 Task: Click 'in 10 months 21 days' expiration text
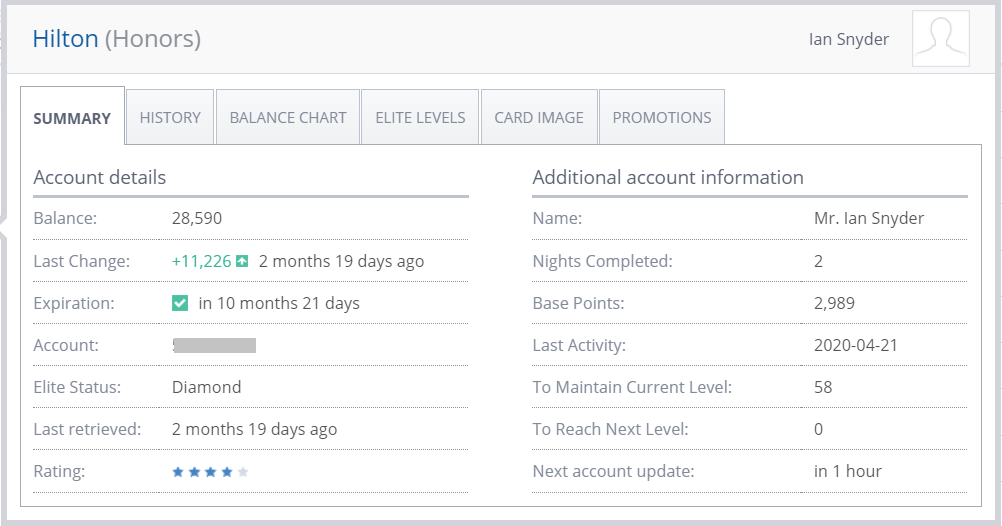[279, 304]
